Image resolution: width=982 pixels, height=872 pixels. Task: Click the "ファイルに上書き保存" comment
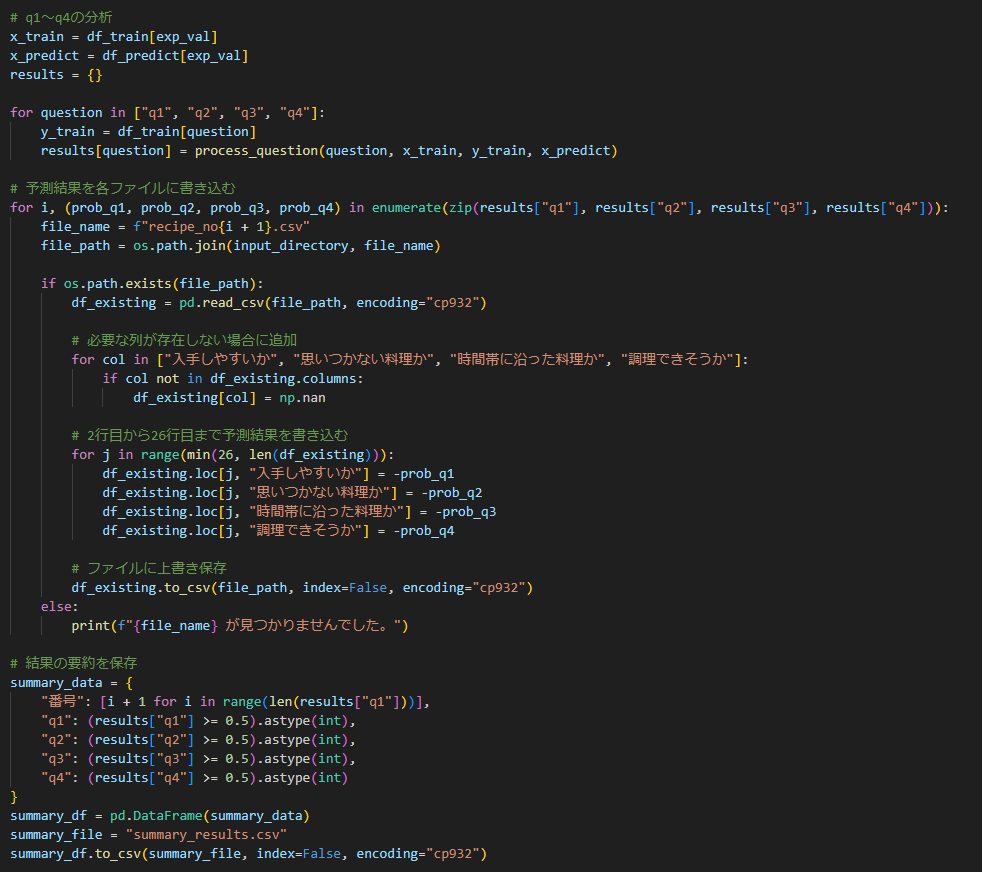[x=149, y=568]
